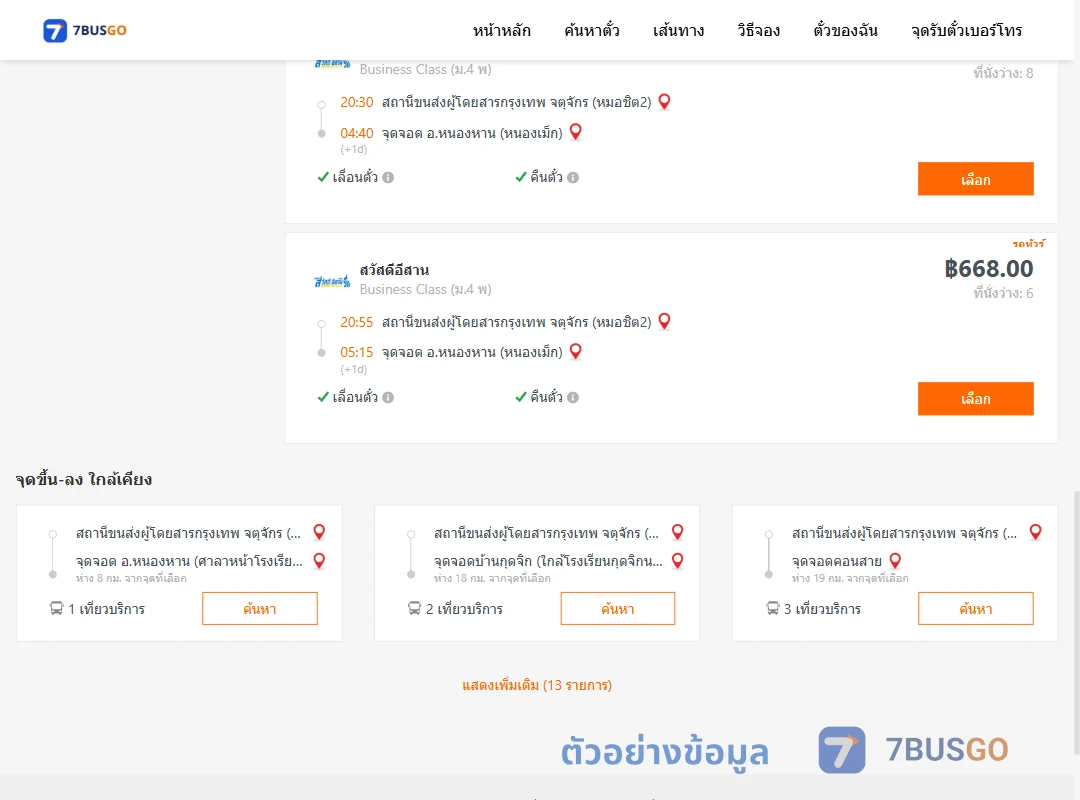
Task: Click ห่าง 18 กม. จากจุดที่เลือก distance text
Action: 492,579
